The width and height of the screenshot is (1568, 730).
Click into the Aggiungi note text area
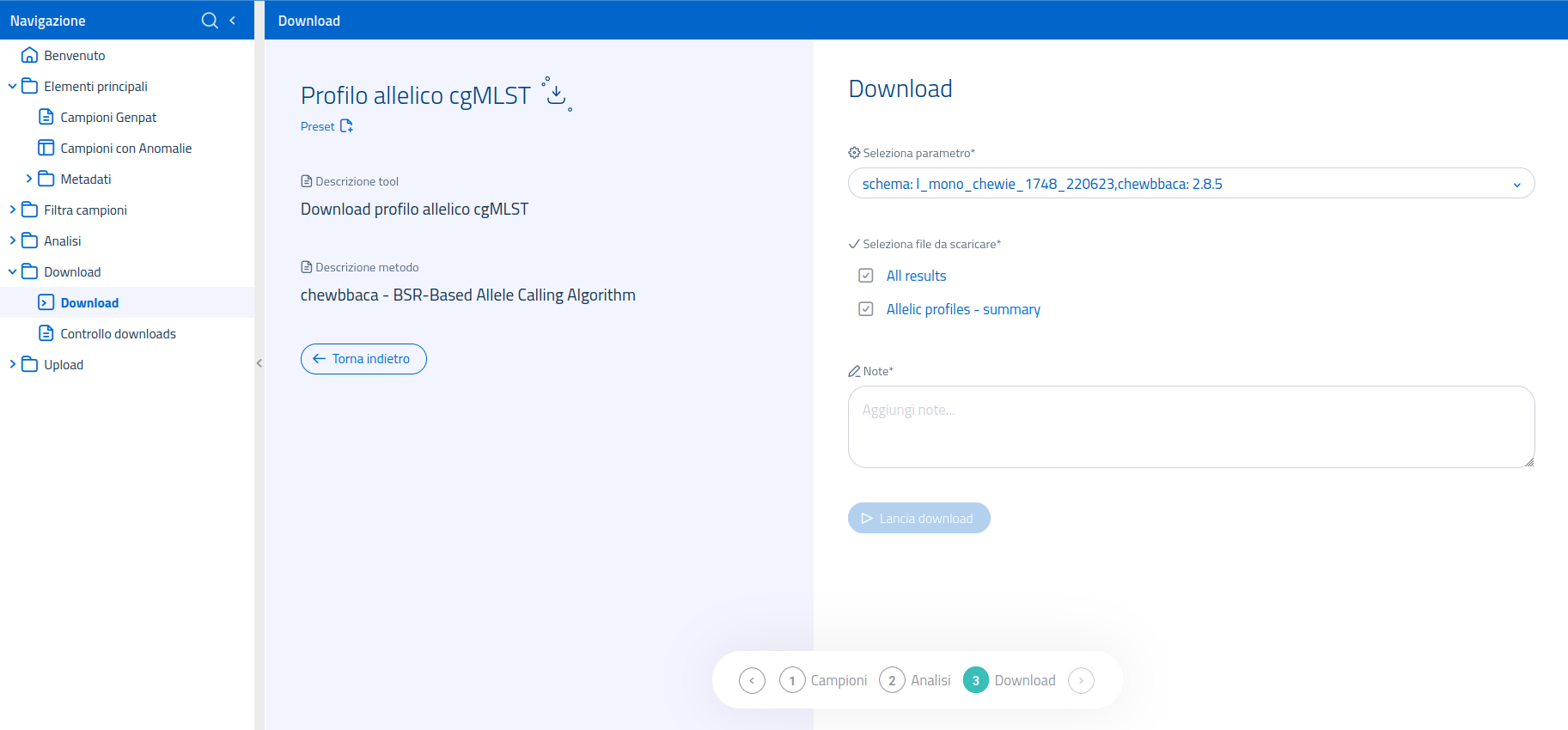(x=1190, y=427)
